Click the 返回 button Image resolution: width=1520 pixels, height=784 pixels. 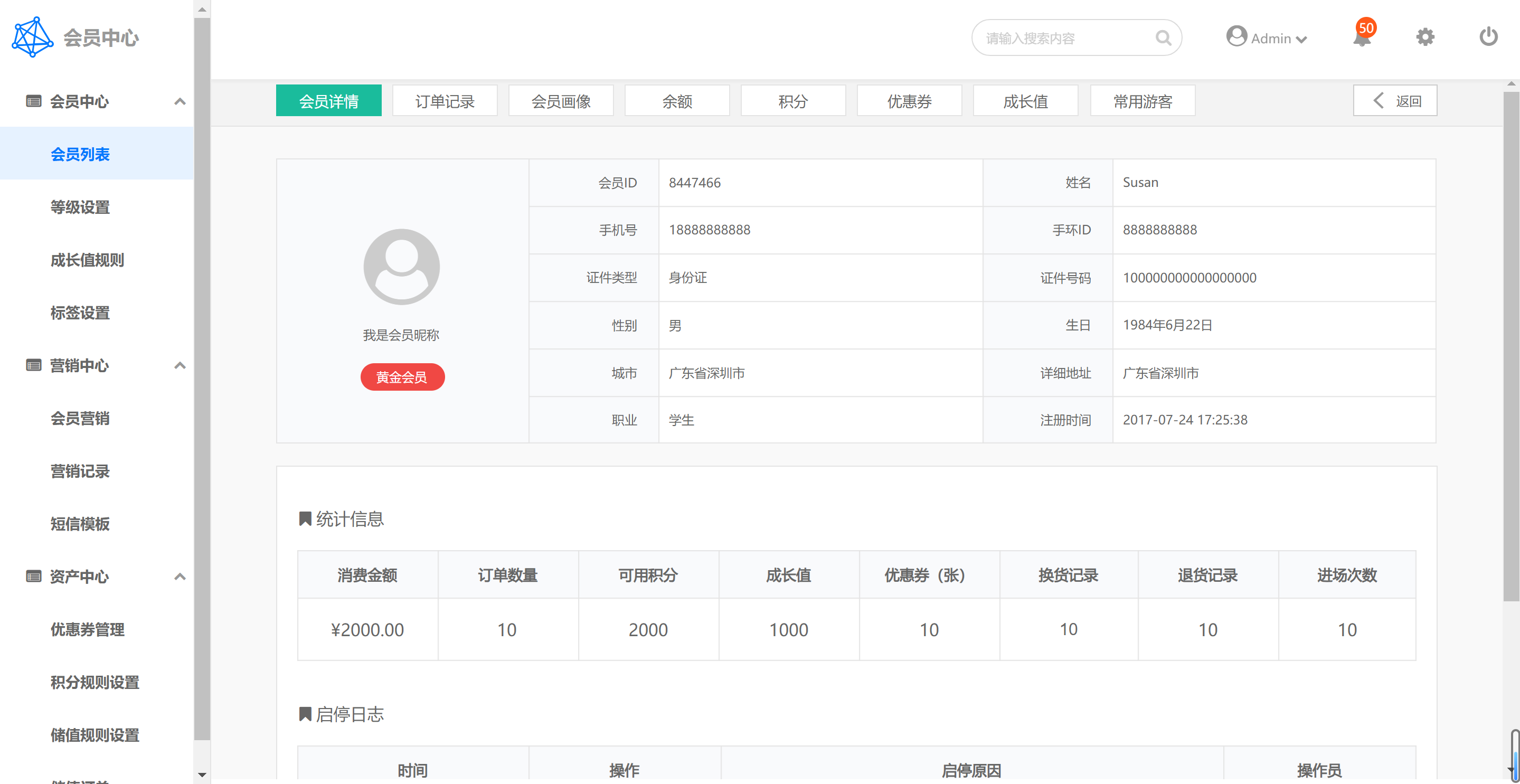1395,101
